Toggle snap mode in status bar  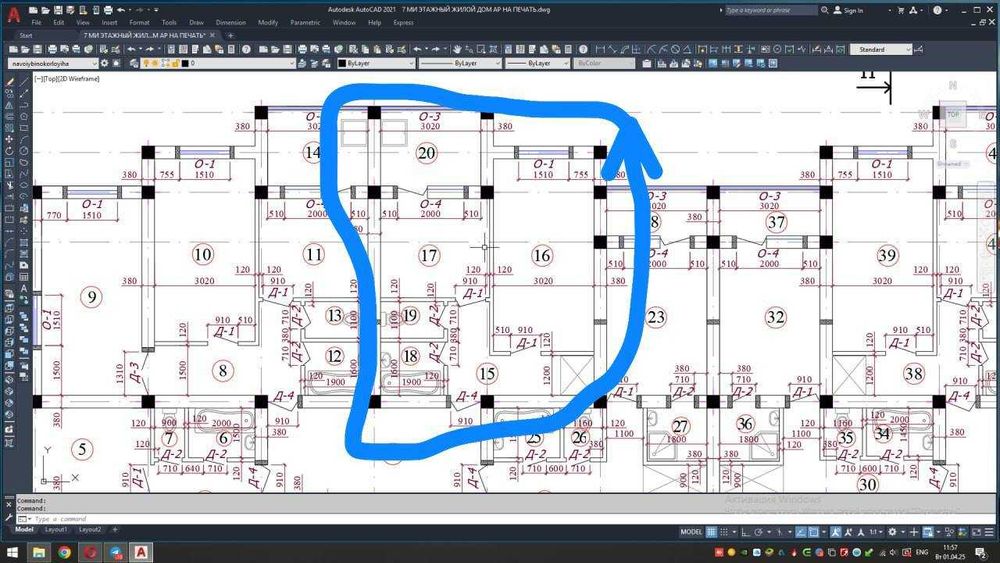[724, 532]
